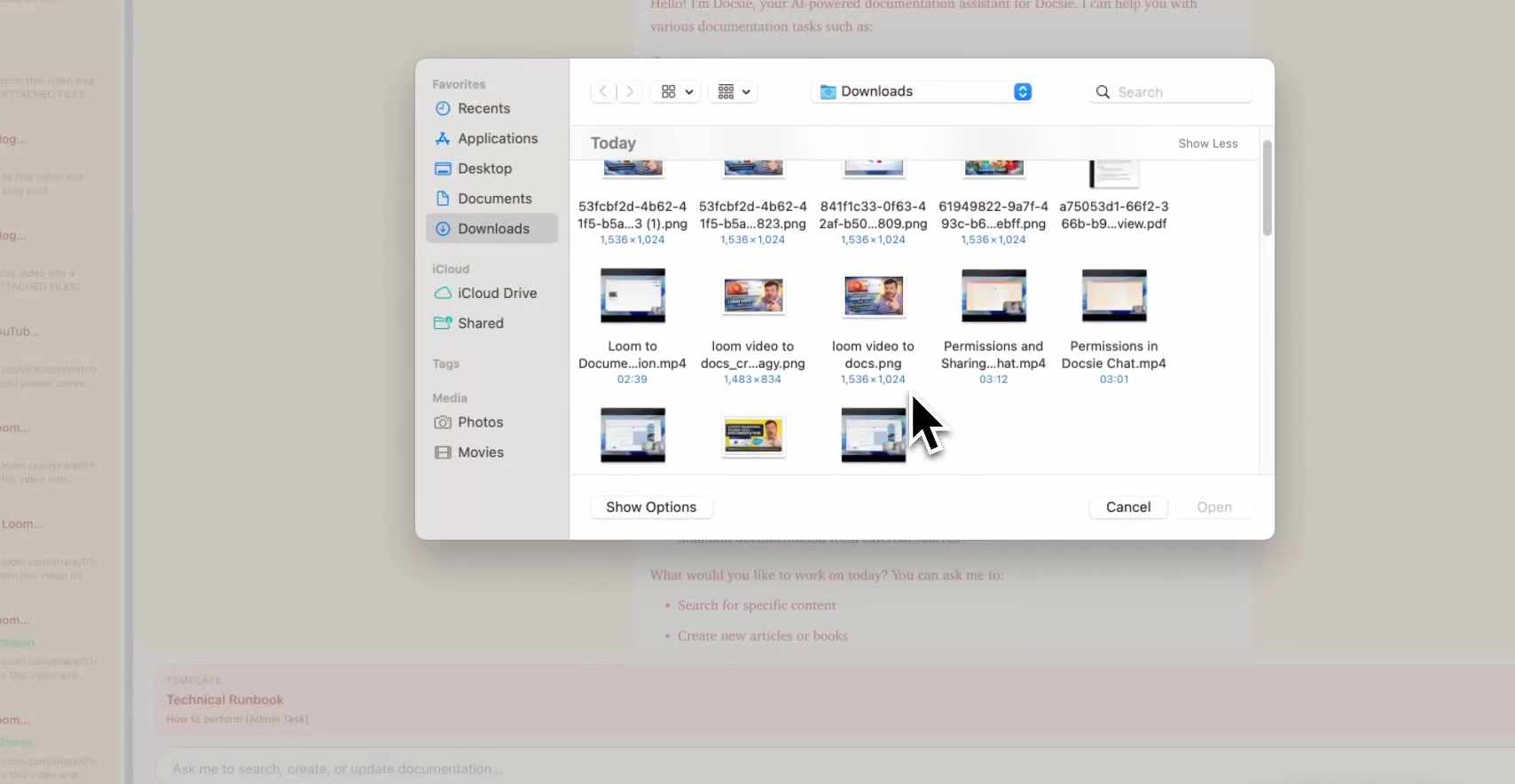Select the Permissions in Docsie Chat.mp4 thumbnail
The width and height of the screenshot is (1515, 784).
click(x=1114, y=295)
